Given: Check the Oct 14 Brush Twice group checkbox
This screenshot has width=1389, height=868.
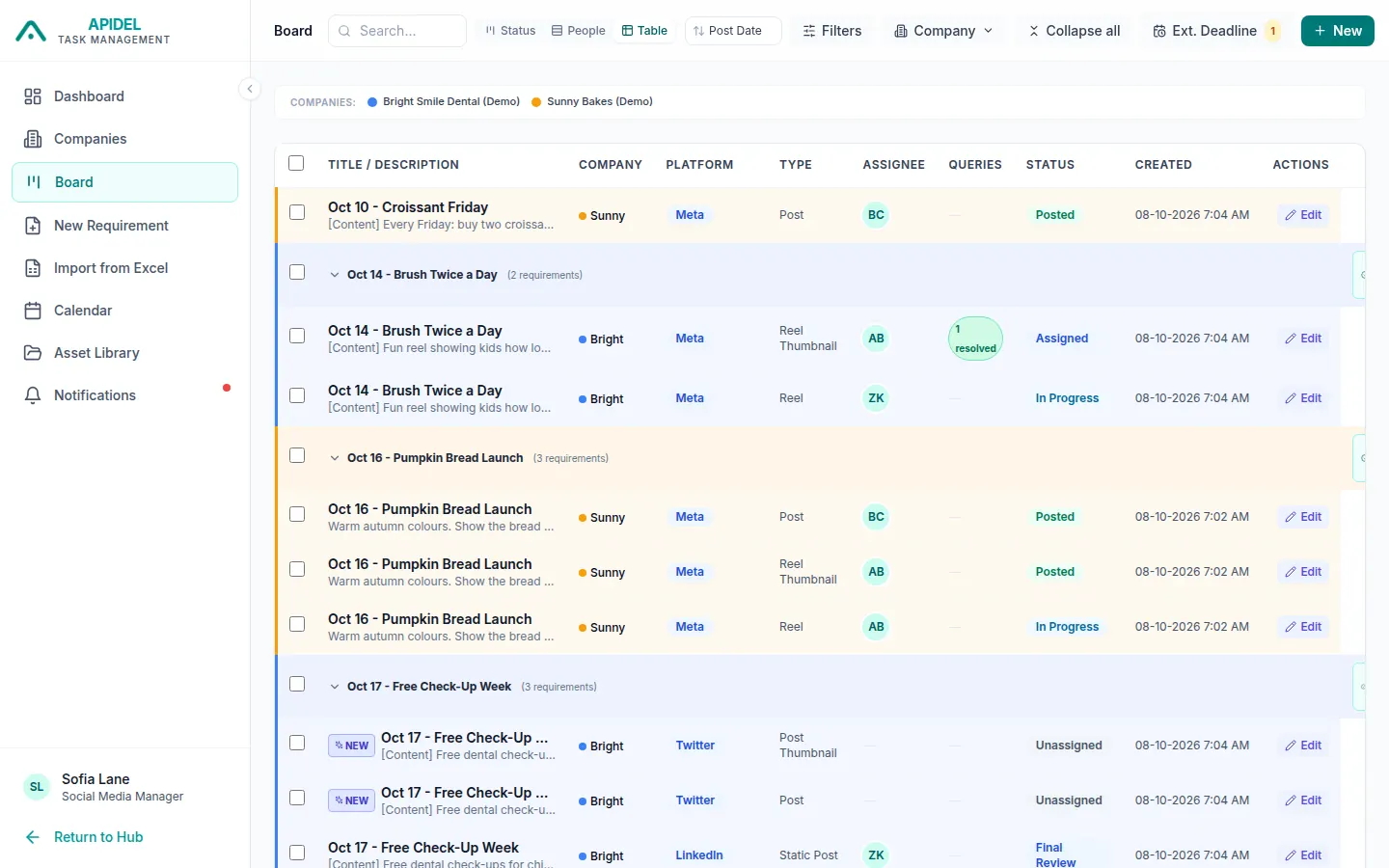Looking at the screenshot, I should coord(297,272).
